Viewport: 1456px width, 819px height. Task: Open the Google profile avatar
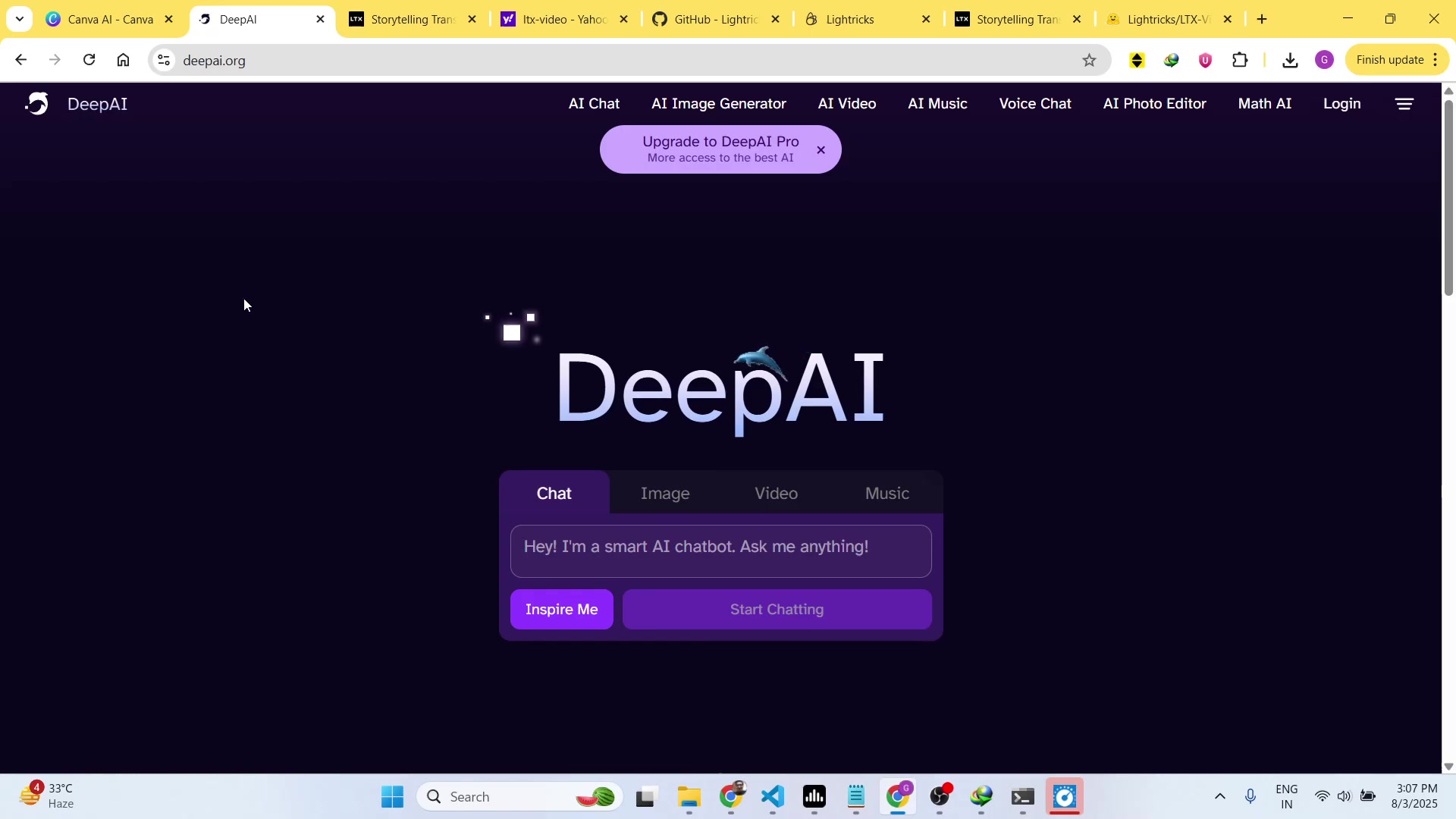tap(1324, 60)
